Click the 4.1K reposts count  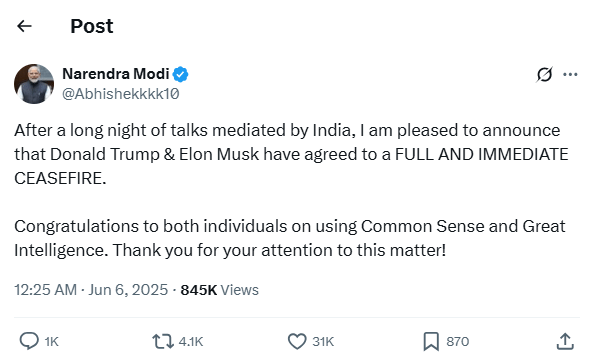191,342
